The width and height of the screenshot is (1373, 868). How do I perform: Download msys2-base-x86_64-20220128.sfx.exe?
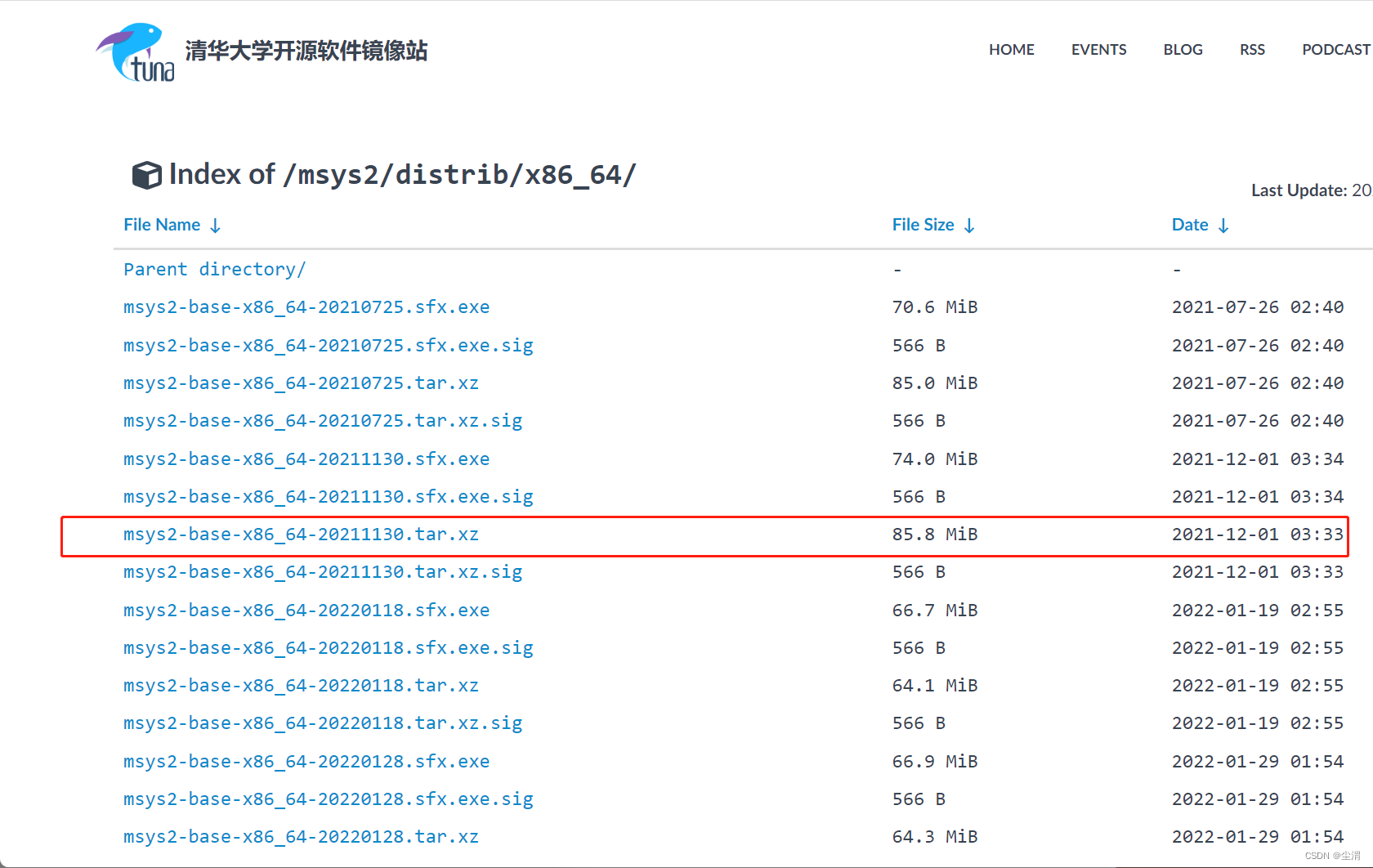(306, 762)
